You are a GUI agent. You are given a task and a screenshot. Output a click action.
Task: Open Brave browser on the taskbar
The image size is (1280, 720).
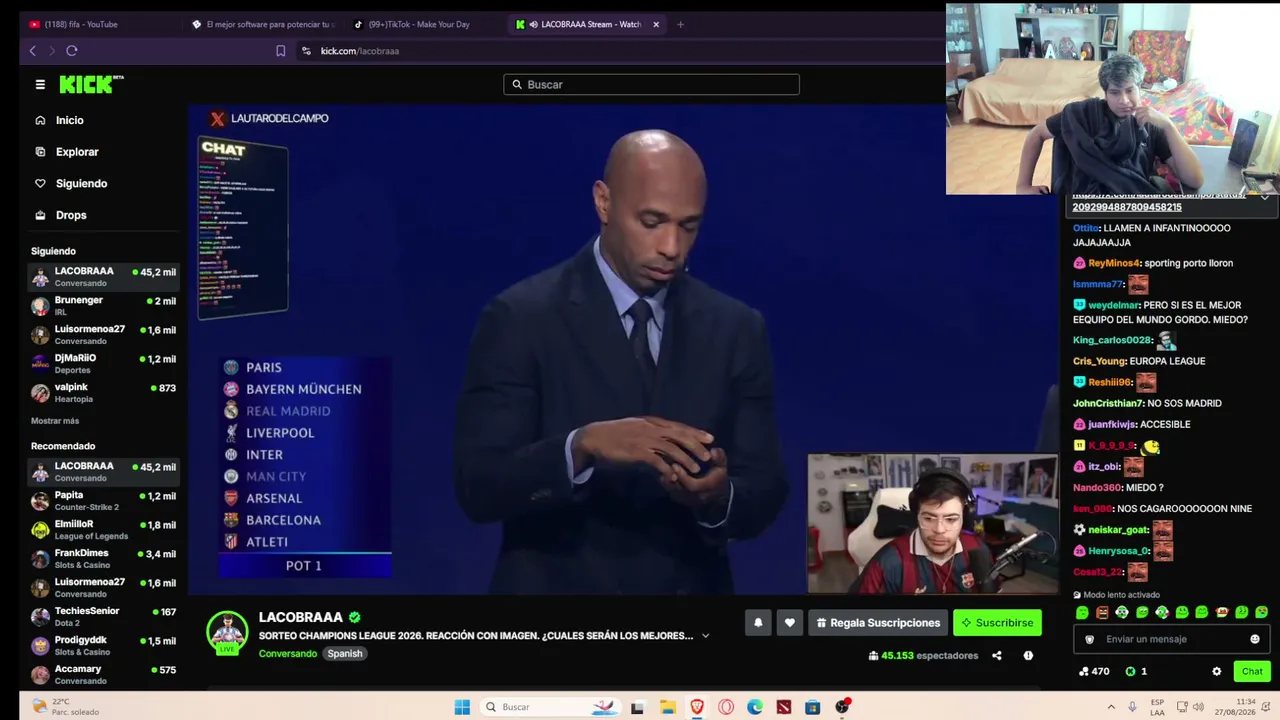(x=697, y=707)
